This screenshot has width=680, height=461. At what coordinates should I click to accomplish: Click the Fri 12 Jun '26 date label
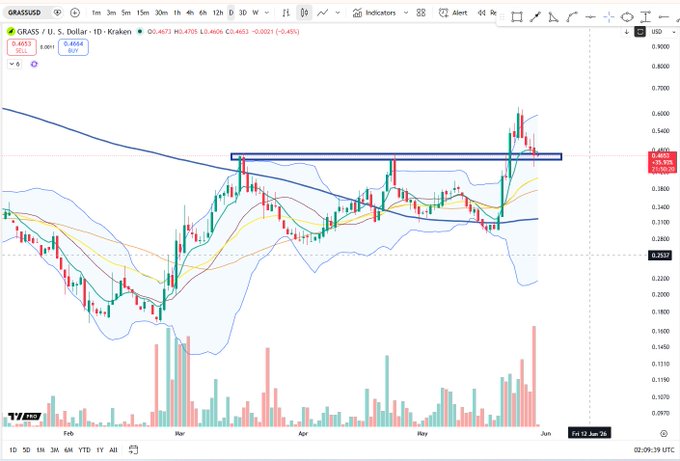tap(589, 433)
